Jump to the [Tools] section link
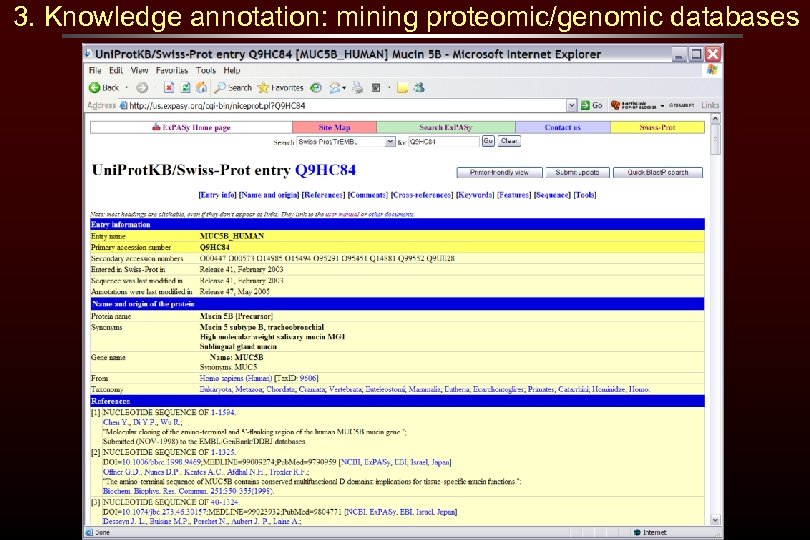 pyautogui.click(x=585, y=195)
